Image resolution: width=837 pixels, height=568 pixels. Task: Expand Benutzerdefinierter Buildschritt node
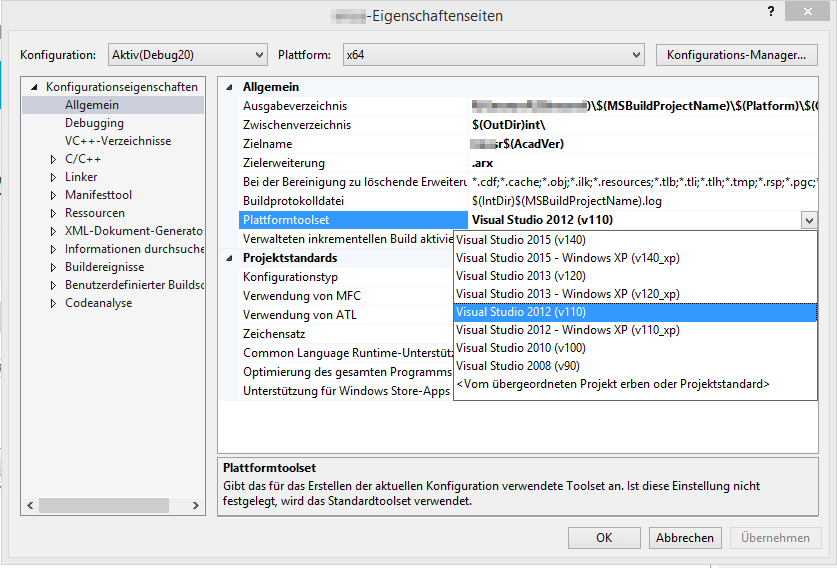click(x=53, y=285)
